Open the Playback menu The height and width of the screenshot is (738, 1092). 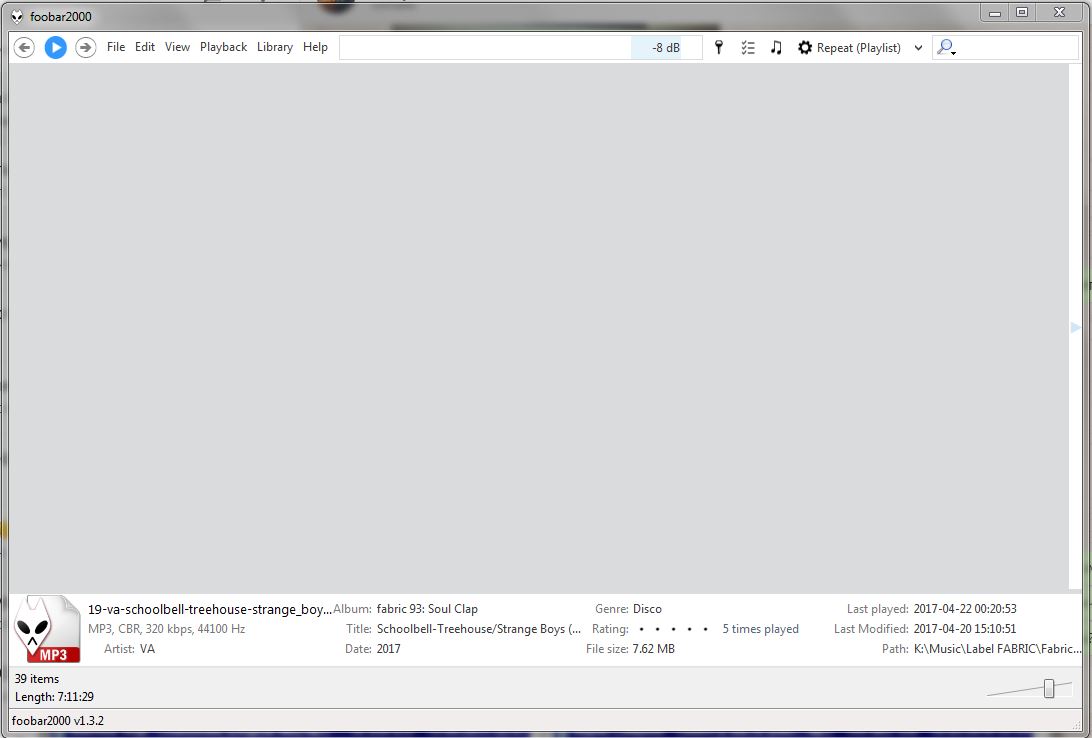coord(224,47)
